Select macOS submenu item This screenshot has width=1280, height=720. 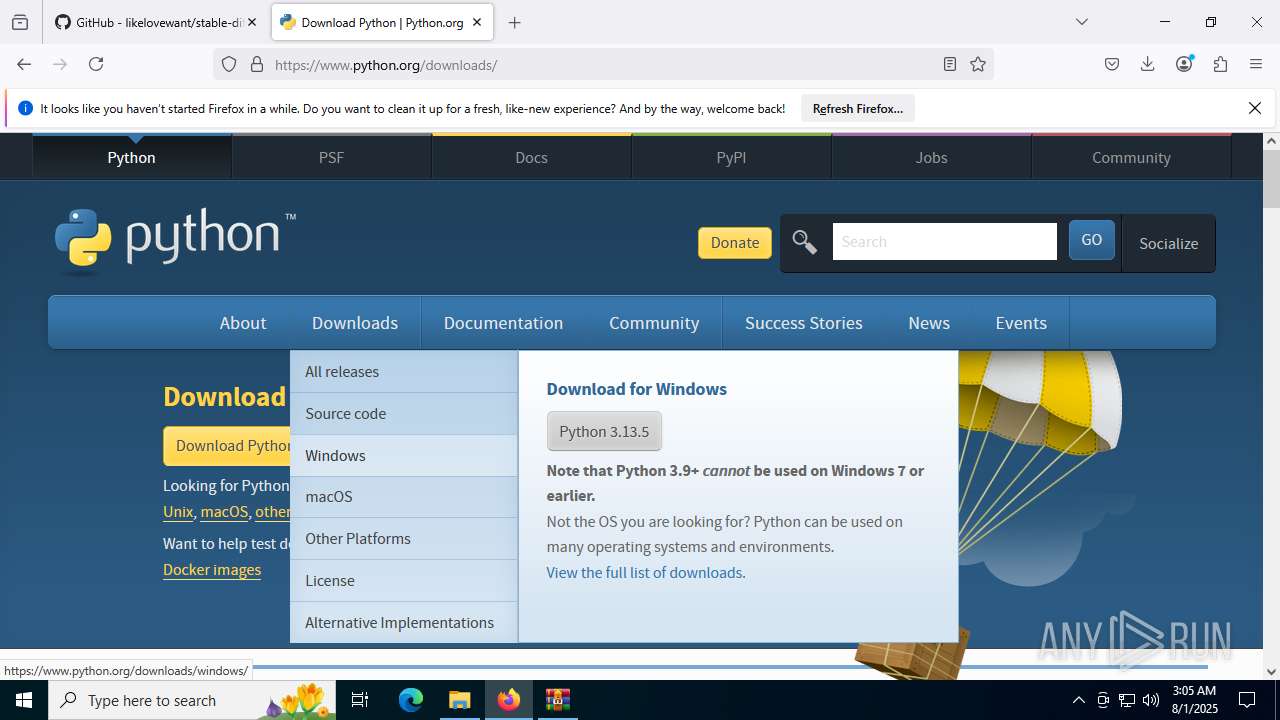[x=404, y=497]
